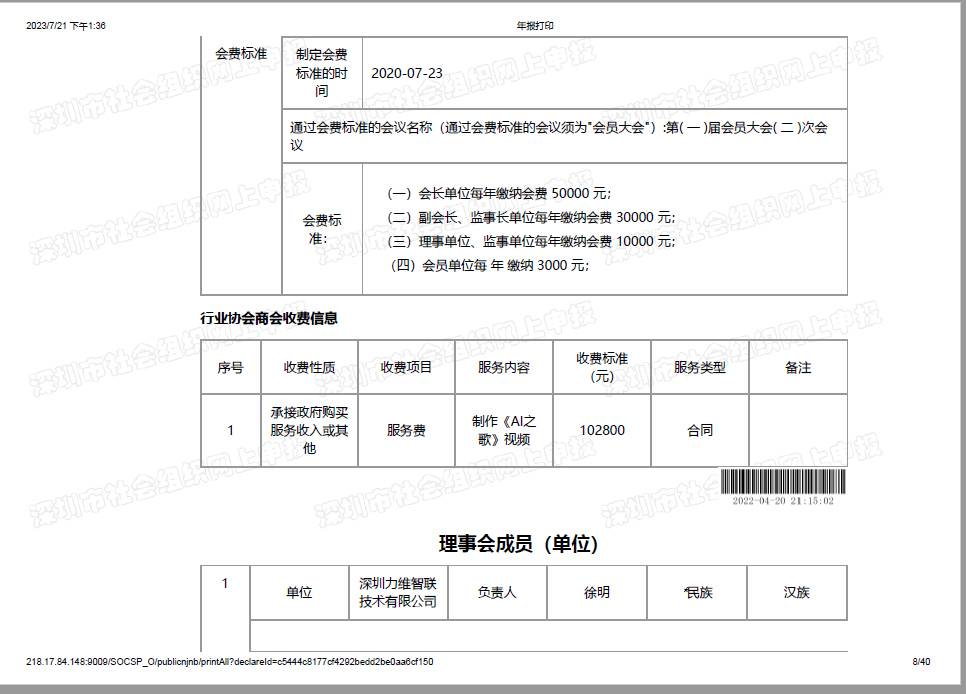Click the "收费项目" column header
Image resolution: width=966 pixels, height=694 pixels.
(x=406, y=367)
